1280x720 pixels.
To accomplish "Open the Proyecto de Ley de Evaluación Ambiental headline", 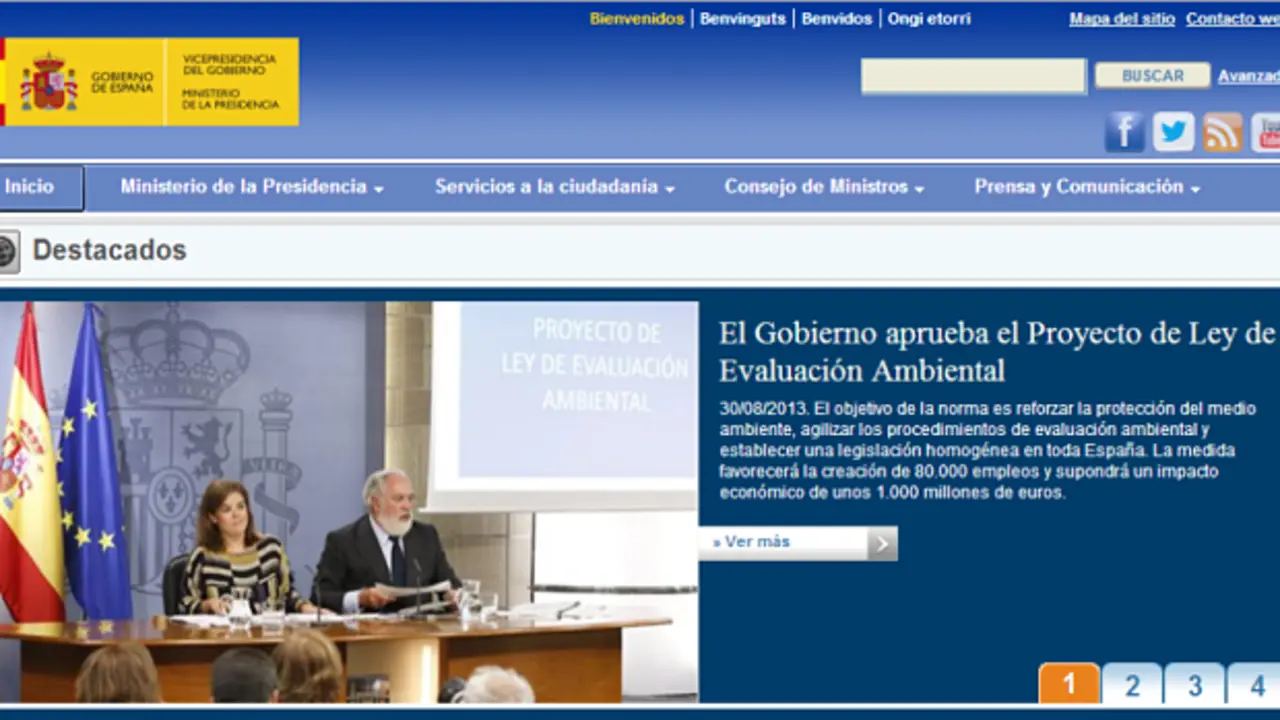I will (x=997, y=352).
